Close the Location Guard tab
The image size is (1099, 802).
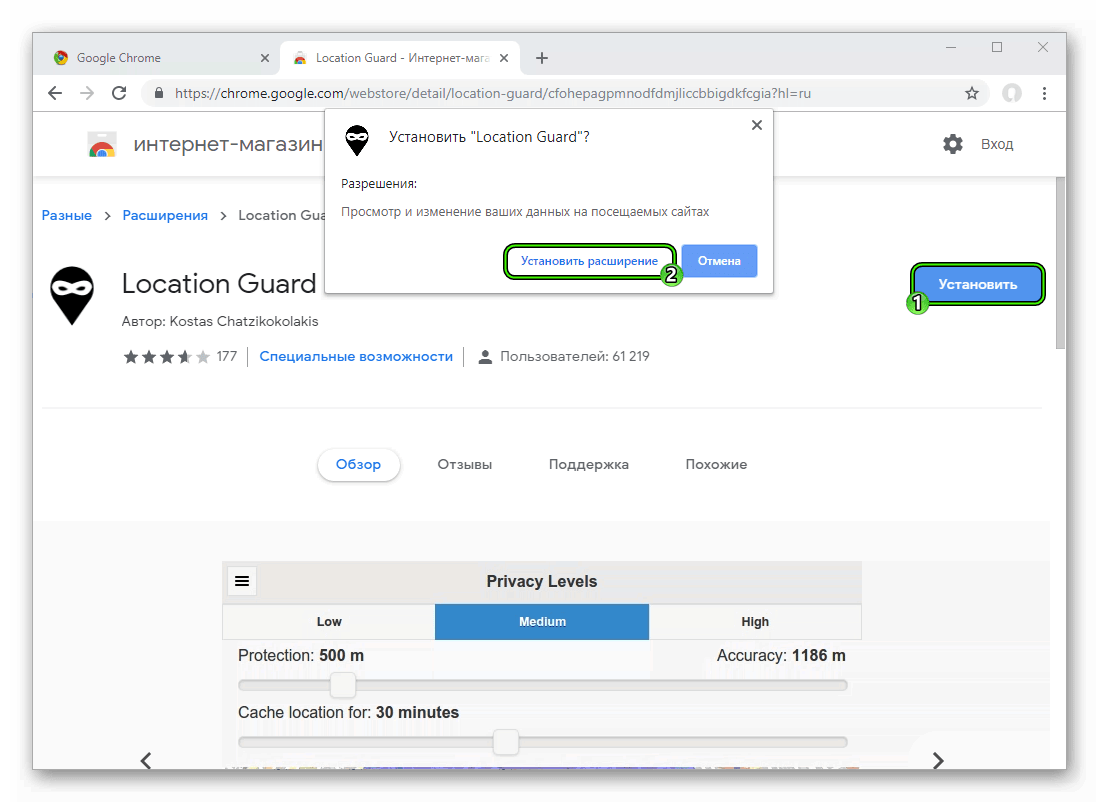pyautogui.click(x=504, y=58)
